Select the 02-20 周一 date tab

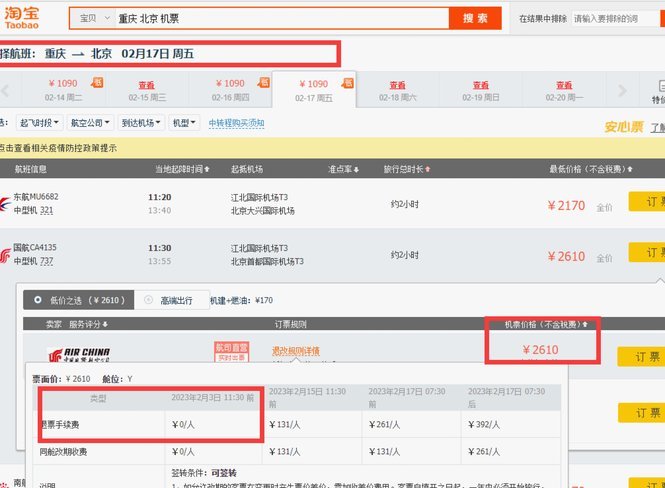(x=564, y=90)
